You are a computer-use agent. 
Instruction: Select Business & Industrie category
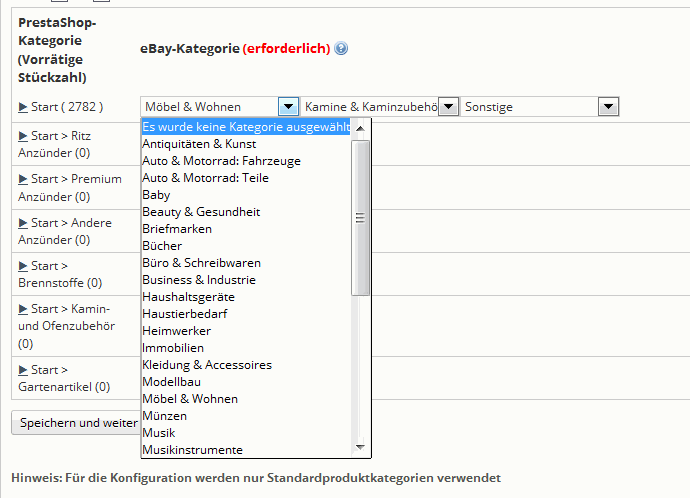246,280
